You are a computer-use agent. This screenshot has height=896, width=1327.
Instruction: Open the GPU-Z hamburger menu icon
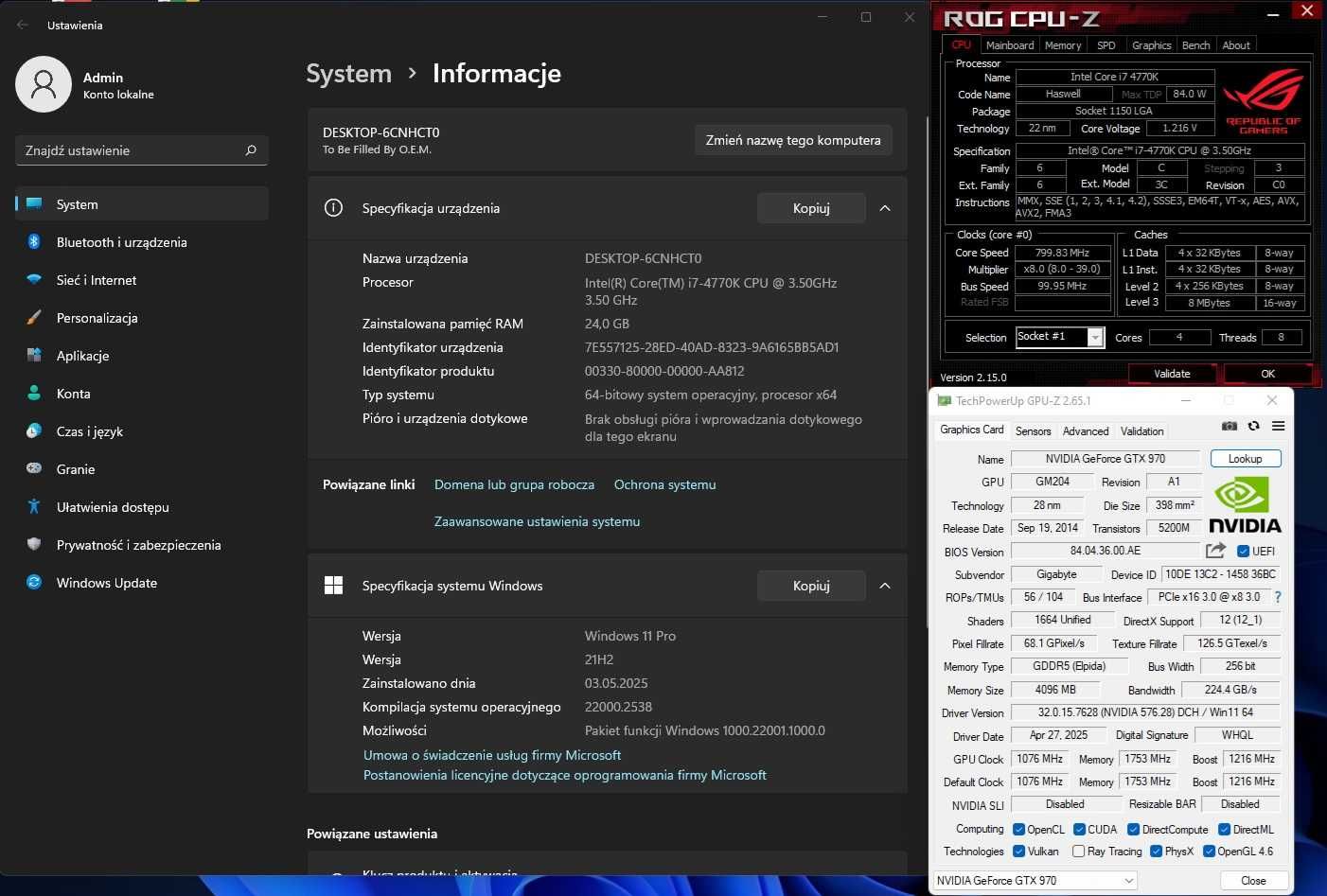[x=1278, y=426]
